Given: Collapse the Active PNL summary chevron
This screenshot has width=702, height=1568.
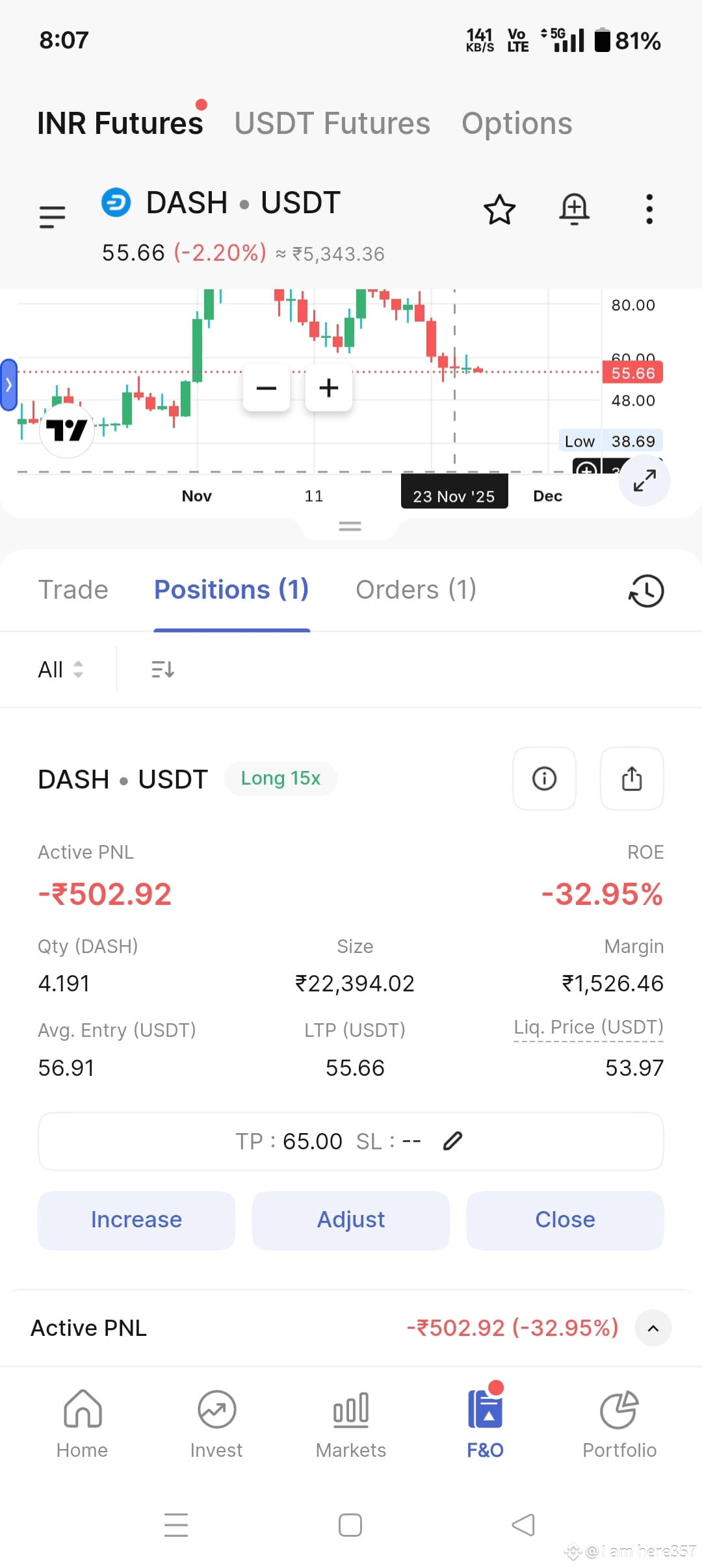Looking at the screenshot, I should click(653, 1328).
